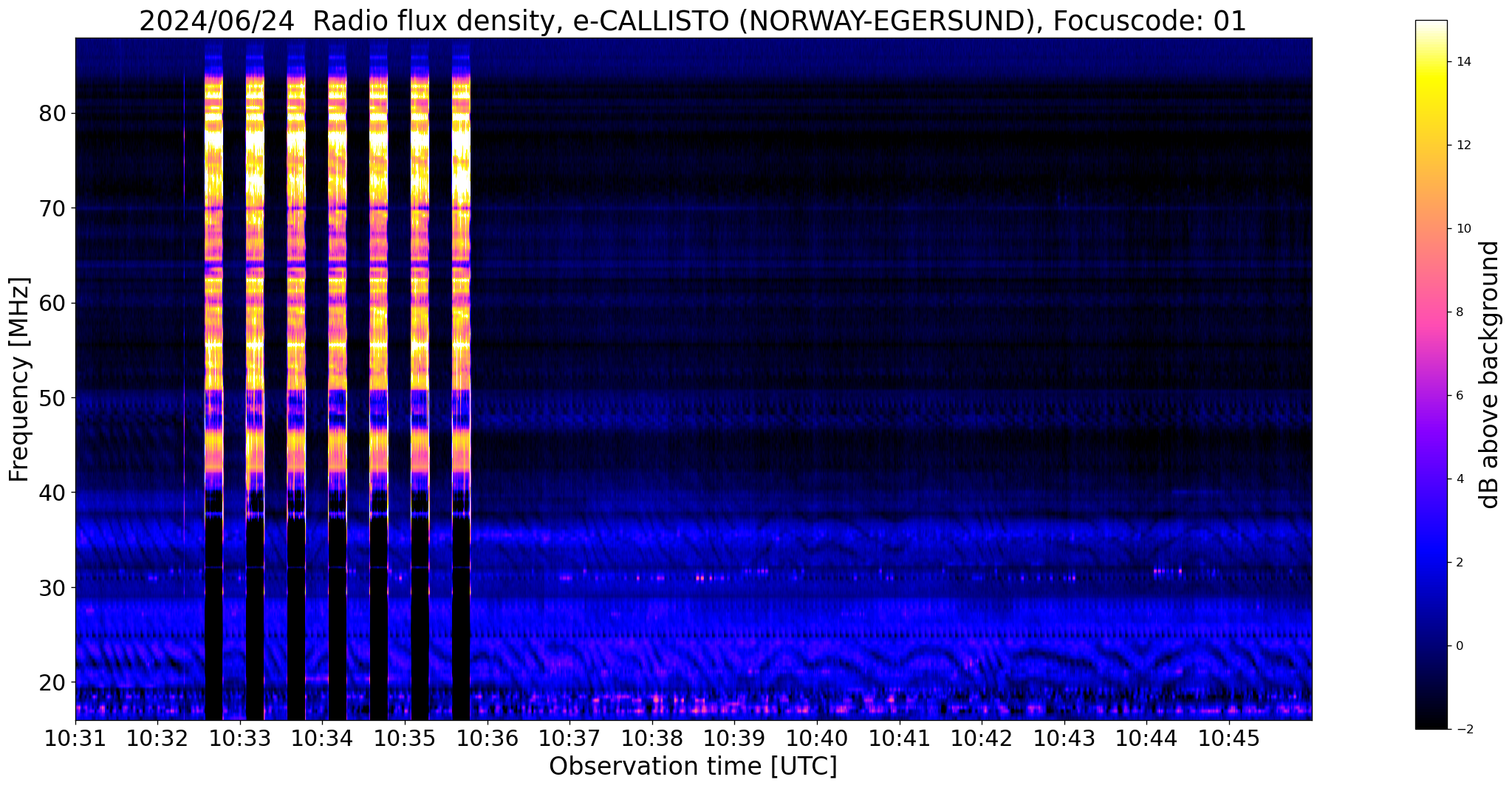Select the 10:39 time tick label
The image size is (1512, 788).
734,739
